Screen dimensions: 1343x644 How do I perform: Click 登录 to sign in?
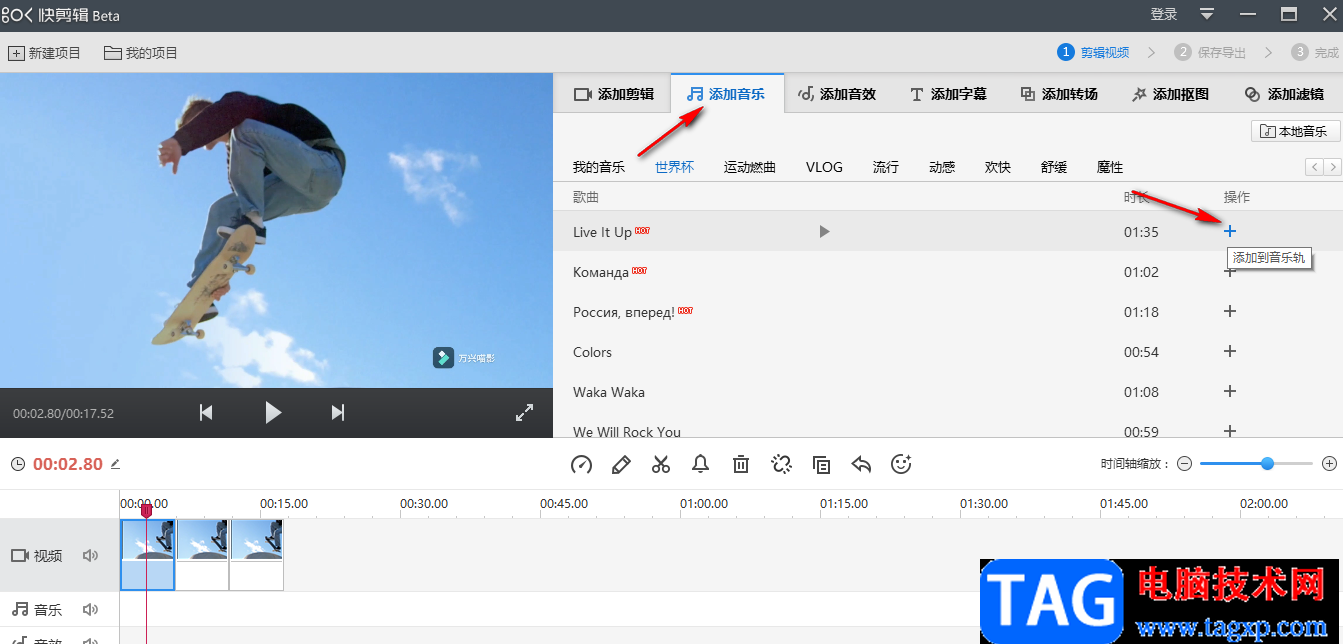[1164, 14]
